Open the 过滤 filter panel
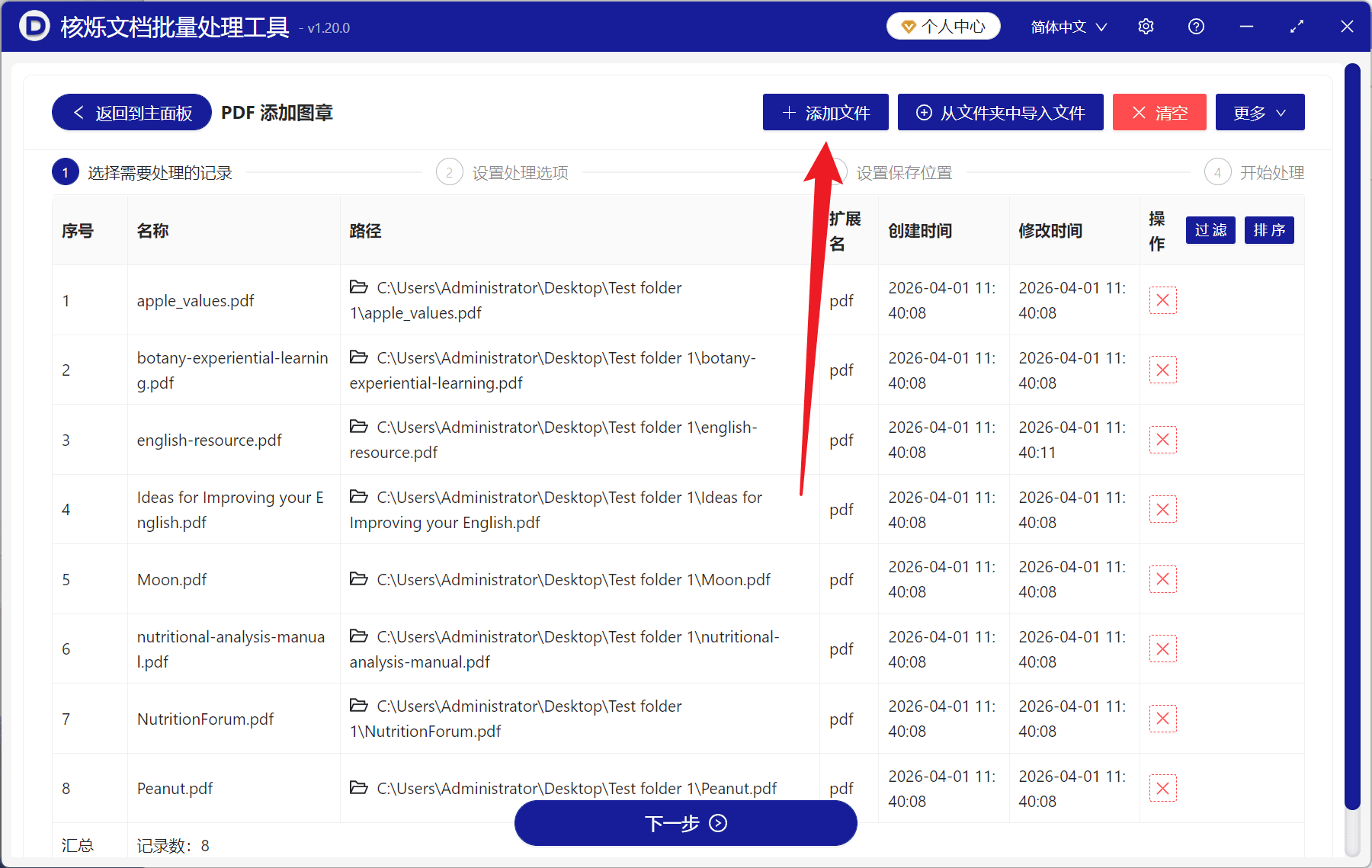The width and height of the screenshot is (1372, 868). coord(1210,230)
